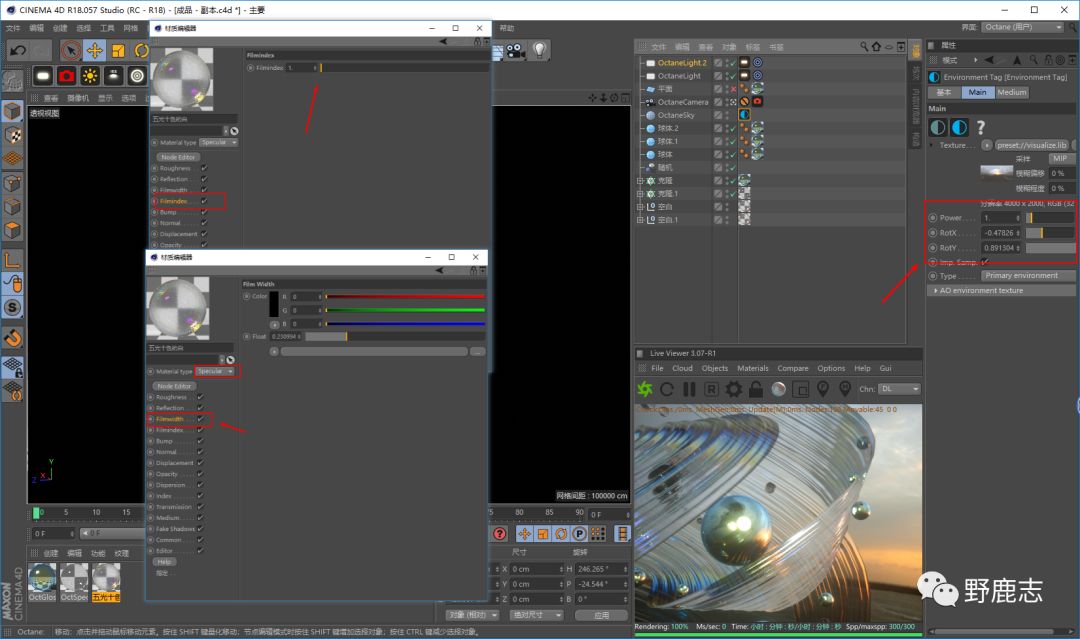Expand AO environment texture section
This screenshot has width=1080, height=639.
980,290
